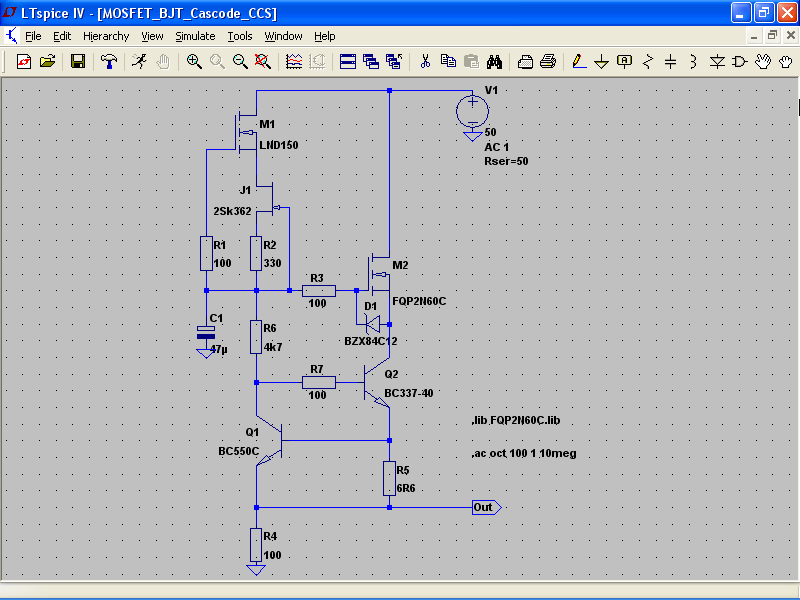Open Print Setup from the toolbar
Image resolution: width=800 pixels, height=600 pixels.
[525, 62]
